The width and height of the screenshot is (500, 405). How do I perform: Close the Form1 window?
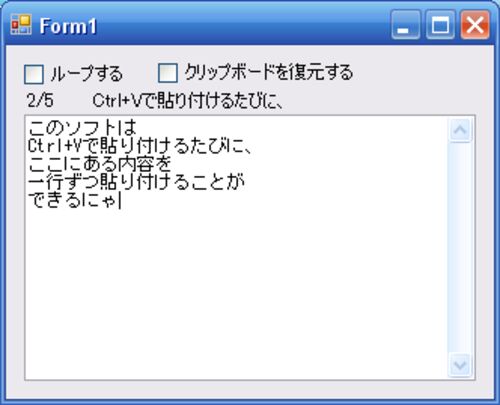(x=475, y=25)
